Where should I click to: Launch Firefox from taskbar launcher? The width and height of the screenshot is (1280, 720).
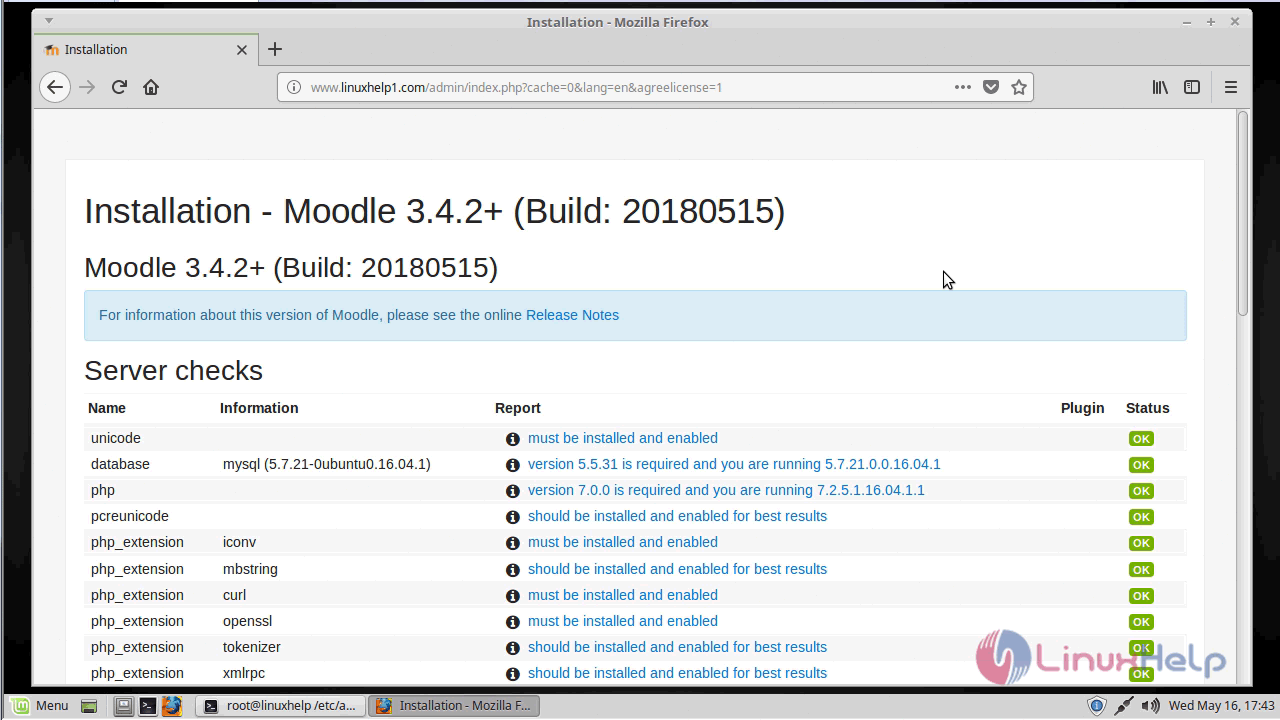tap(171, 706)
